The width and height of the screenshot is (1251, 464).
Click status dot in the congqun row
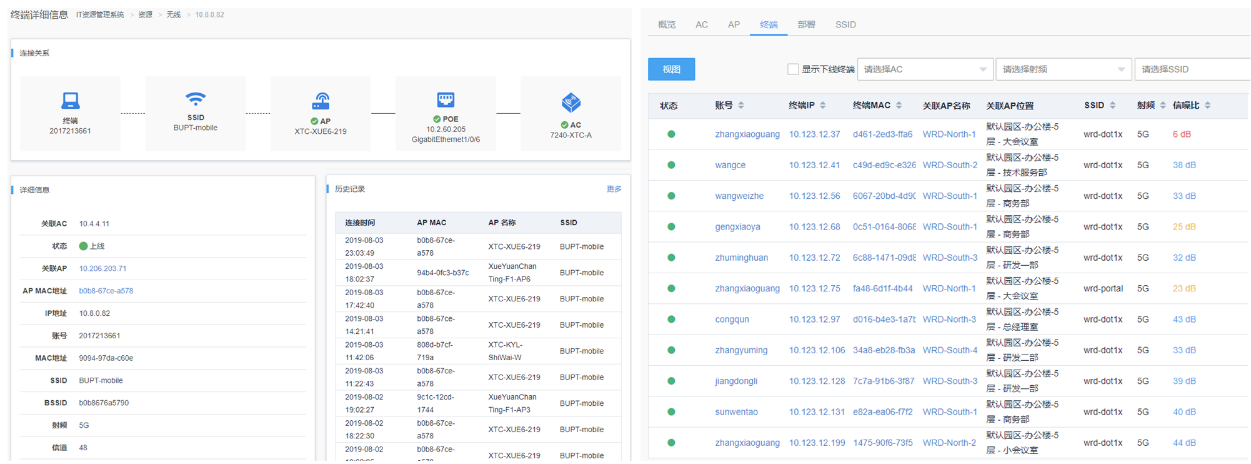click(x=671, y=320)
